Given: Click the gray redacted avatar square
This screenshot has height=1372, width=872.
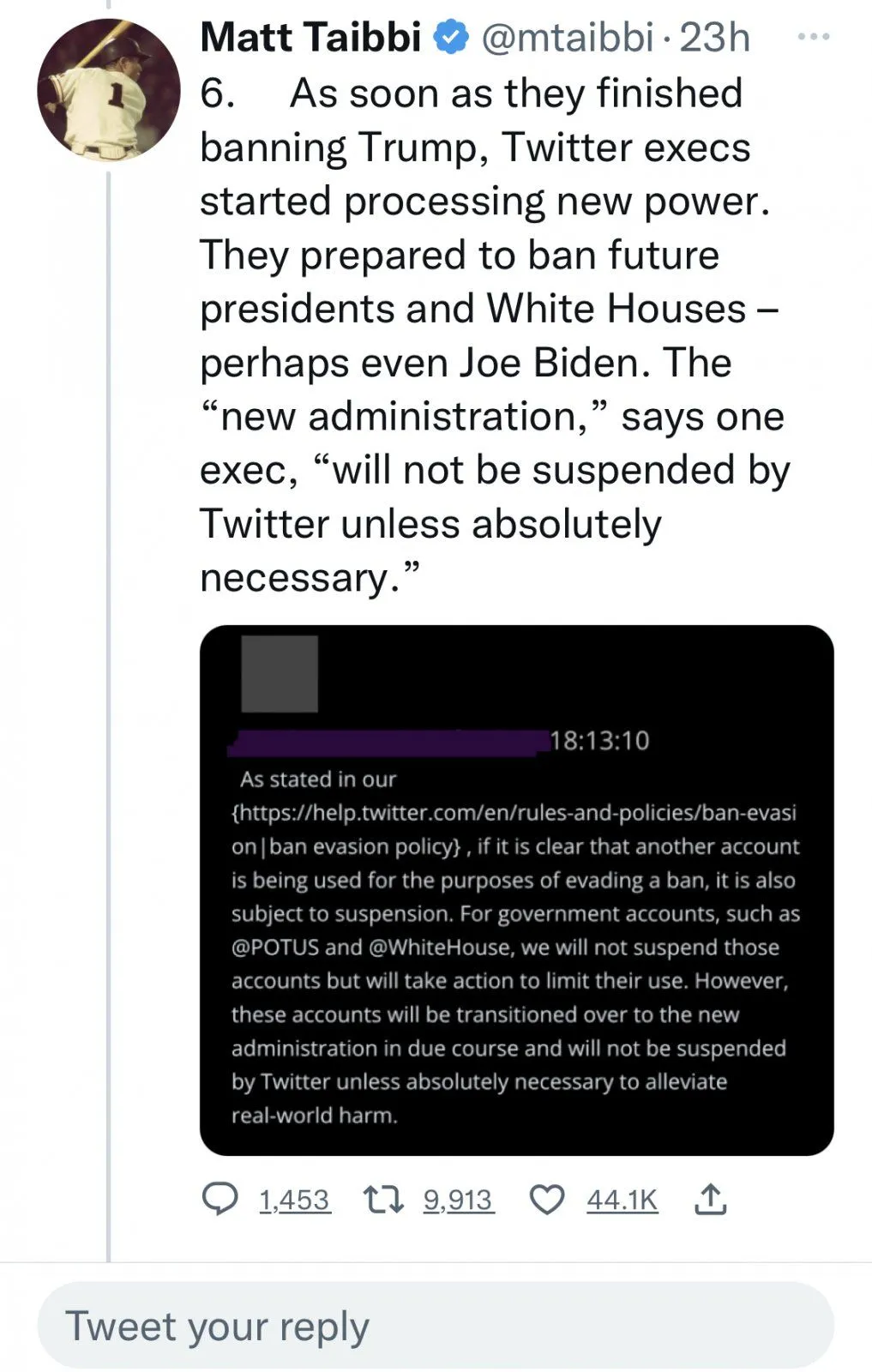Looking at the screenshot, I should 280,674.
